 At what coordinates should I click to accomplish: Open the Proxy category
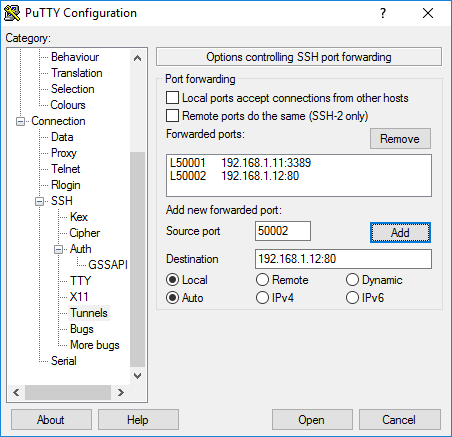(x=64, y=153)
